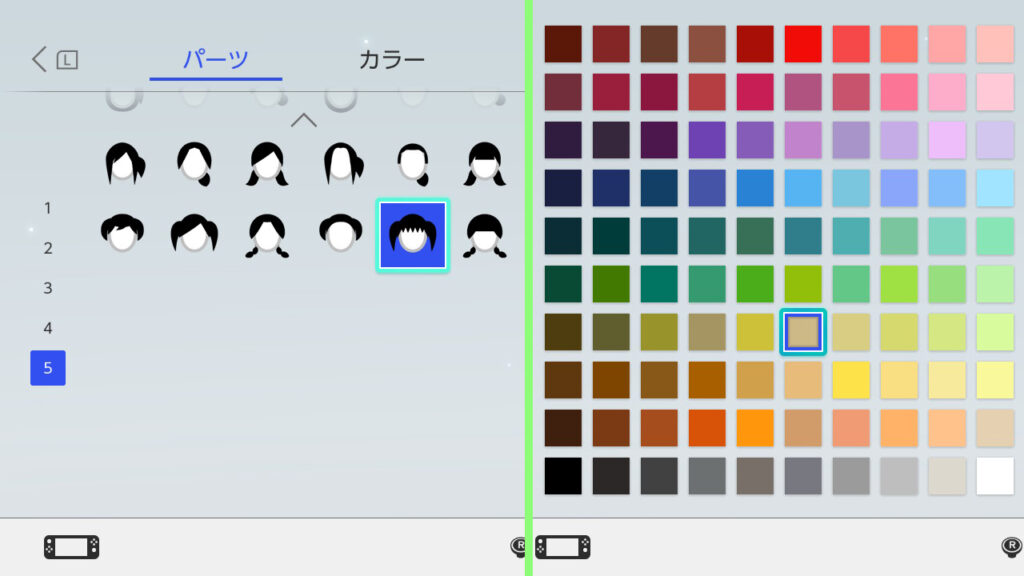Image resolution: width=1024 pixels, height=576 pixels.
Task: Choose the darkest navy swatch starting the blue row
Action: pos(563,188)
